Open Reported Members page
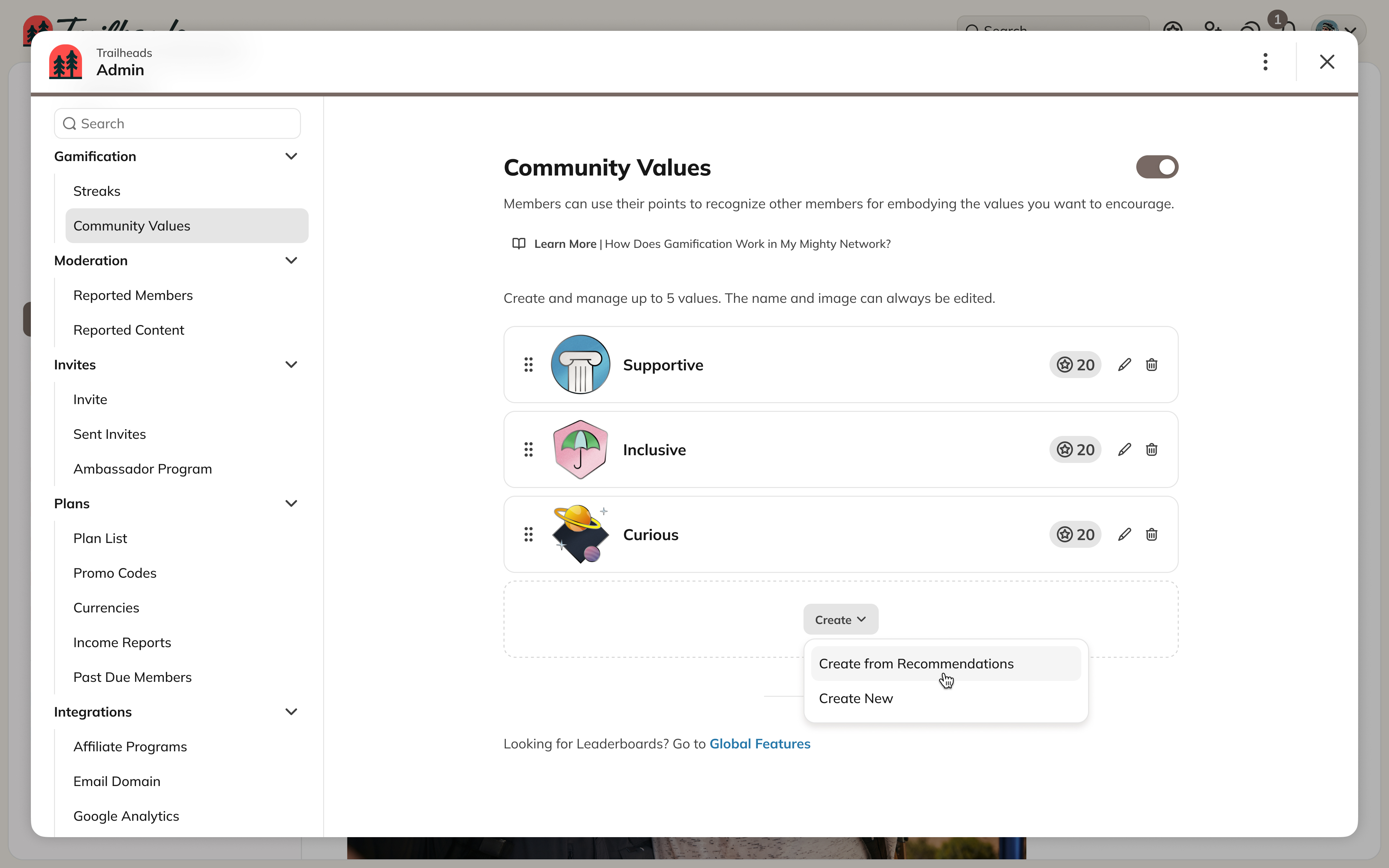1389x868 pixels. tap(186, 295)
